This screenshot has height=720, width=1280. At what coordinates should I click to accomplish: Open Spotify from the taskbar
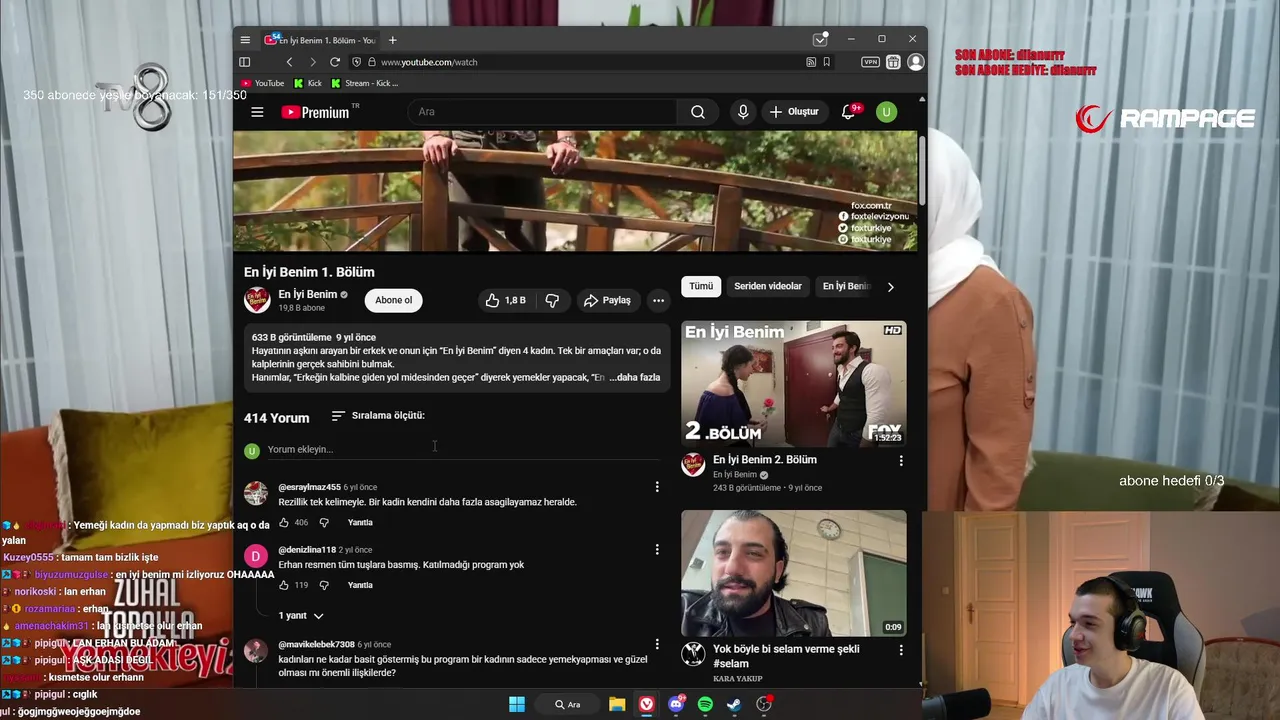(x=705, y=704)
